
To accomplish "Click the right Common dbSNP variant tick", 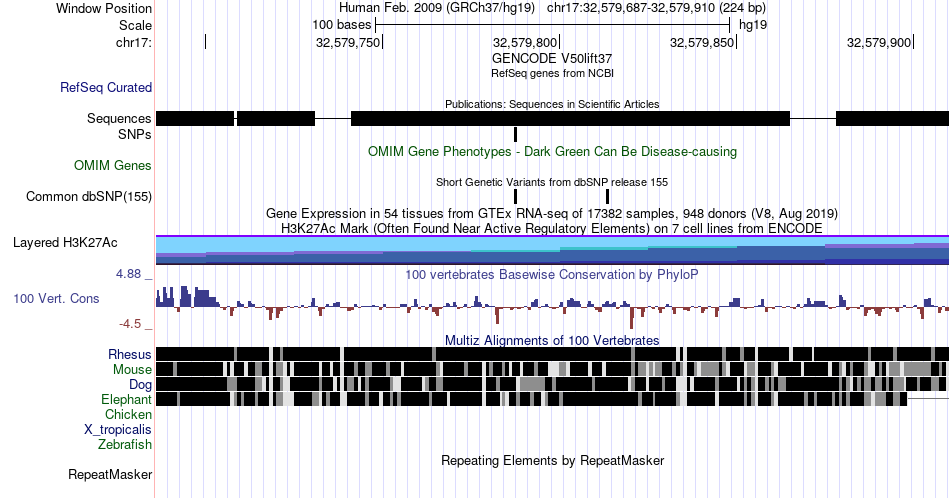I will (608, 196).
